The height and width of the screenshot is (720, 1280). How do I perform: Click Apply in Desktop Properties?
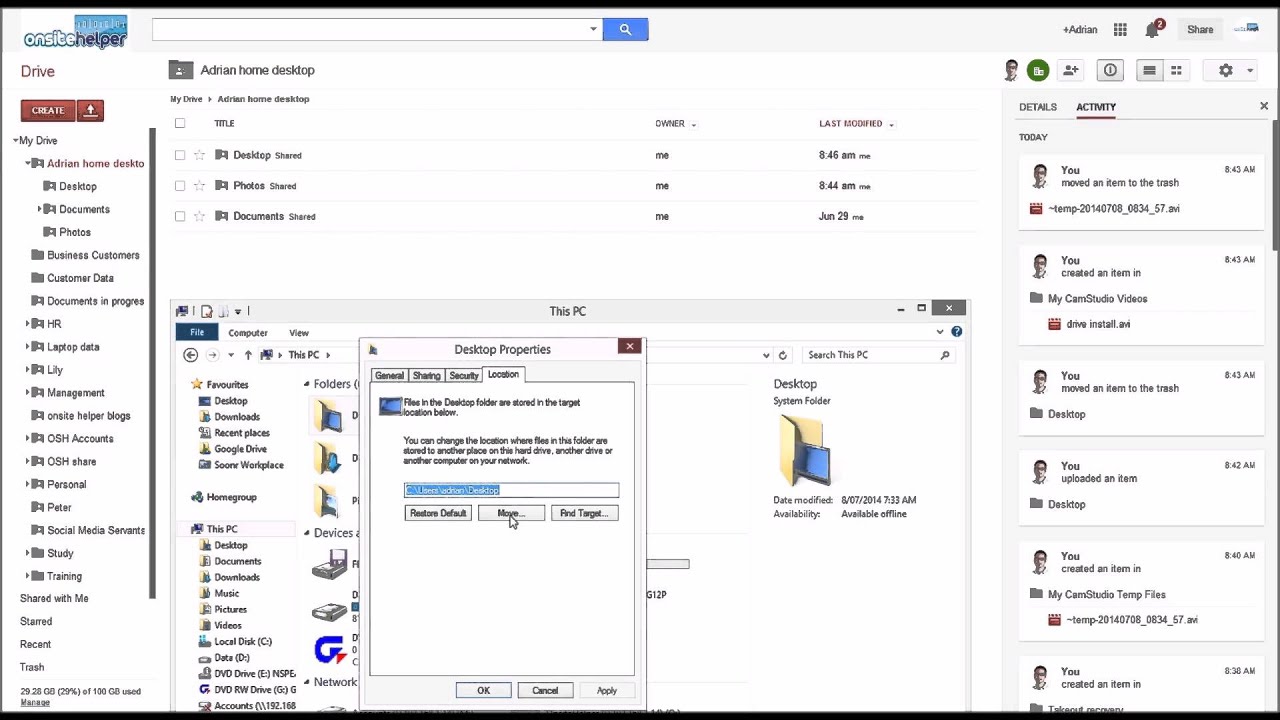click(x=607, y=690)
